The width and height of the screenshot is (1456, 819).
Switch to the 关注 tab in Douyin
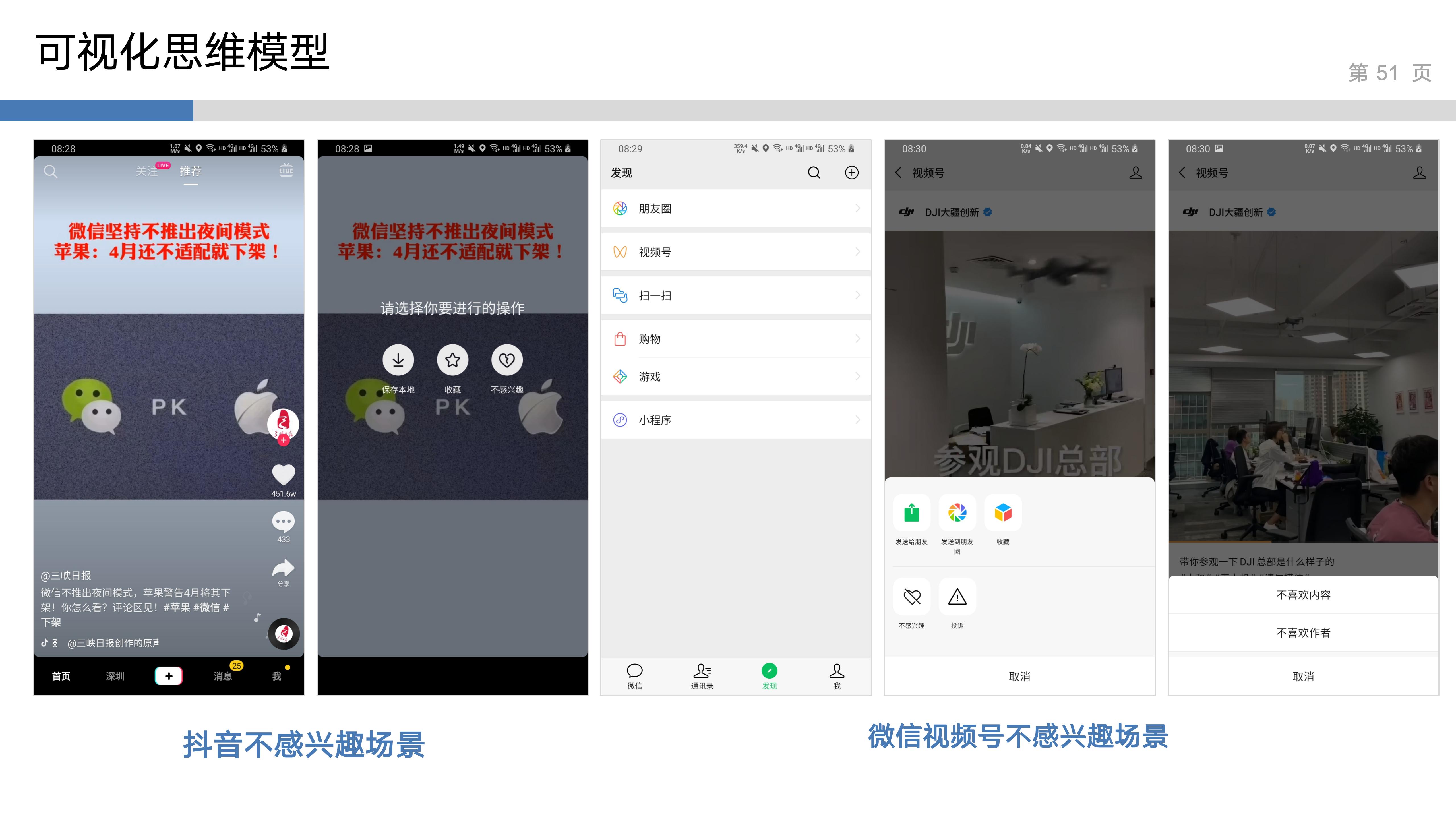coord(147,171)
